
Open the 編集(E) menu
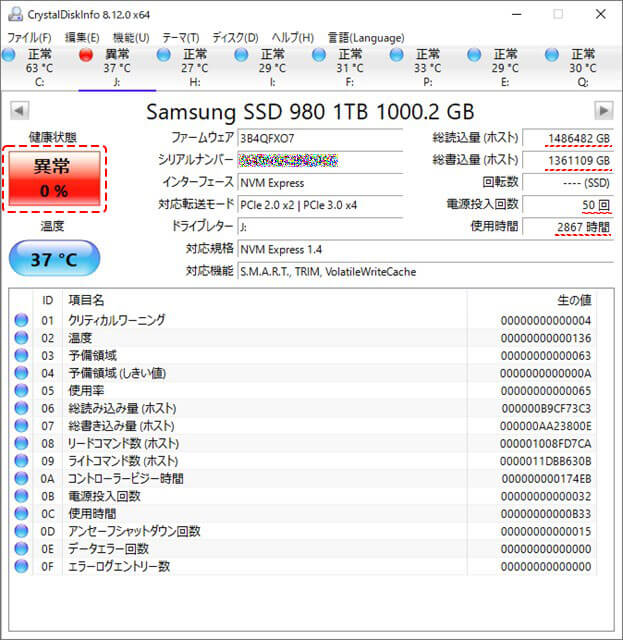click(x=82, y=38)
